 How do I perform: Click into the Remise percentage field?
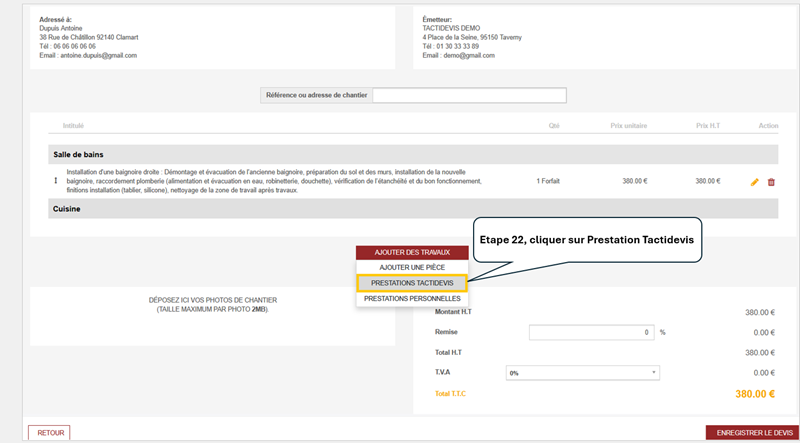pos(592,332)
